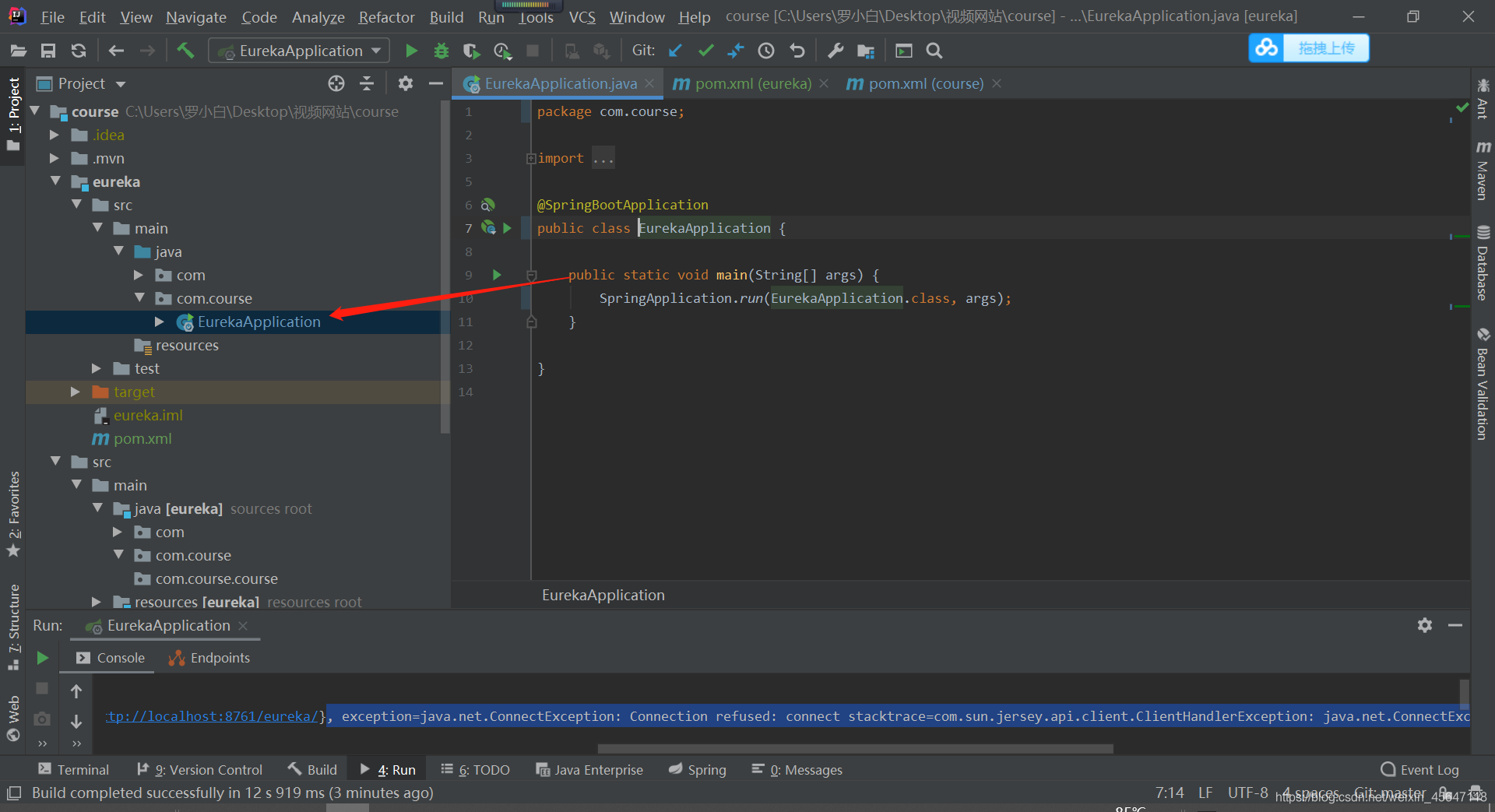Expand the test folder
The image size is (1495, 812).
[x=96, y=368]
